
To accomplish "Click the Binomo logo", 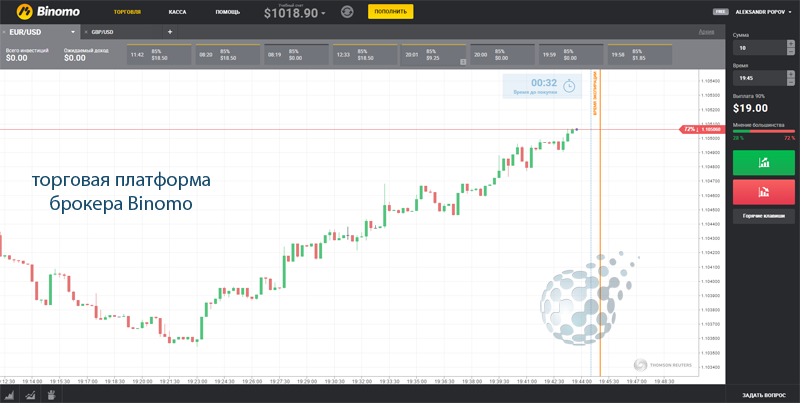I will coord(48,11).
